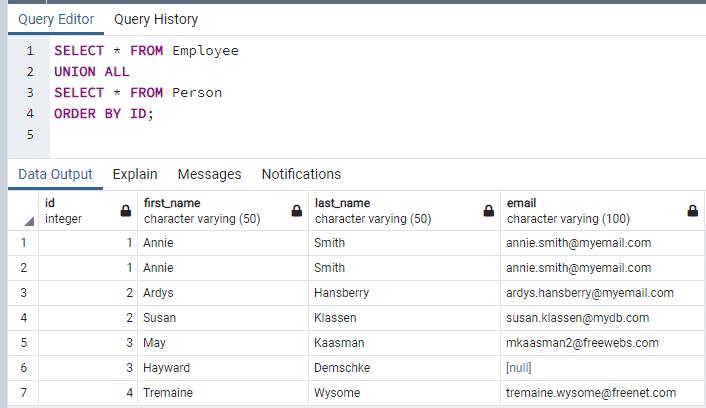This screenshot has height=408, width=706.
Task: Switch to the Query History tab
Action: [x=156, y=19]
